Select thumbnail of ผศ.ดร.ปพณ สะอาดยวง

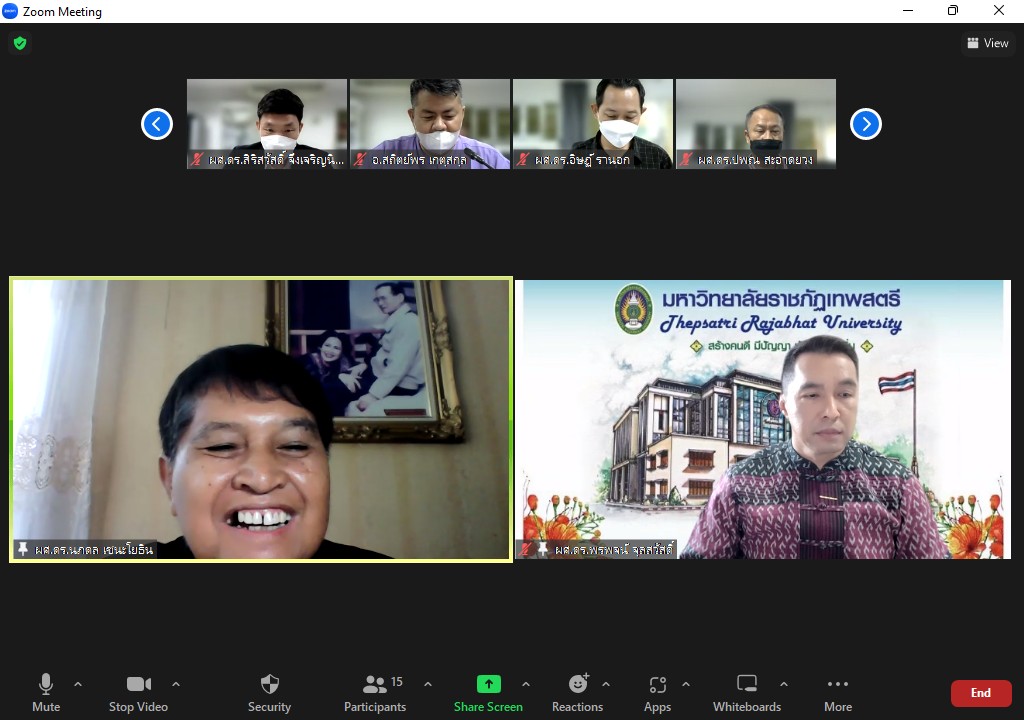756,124
